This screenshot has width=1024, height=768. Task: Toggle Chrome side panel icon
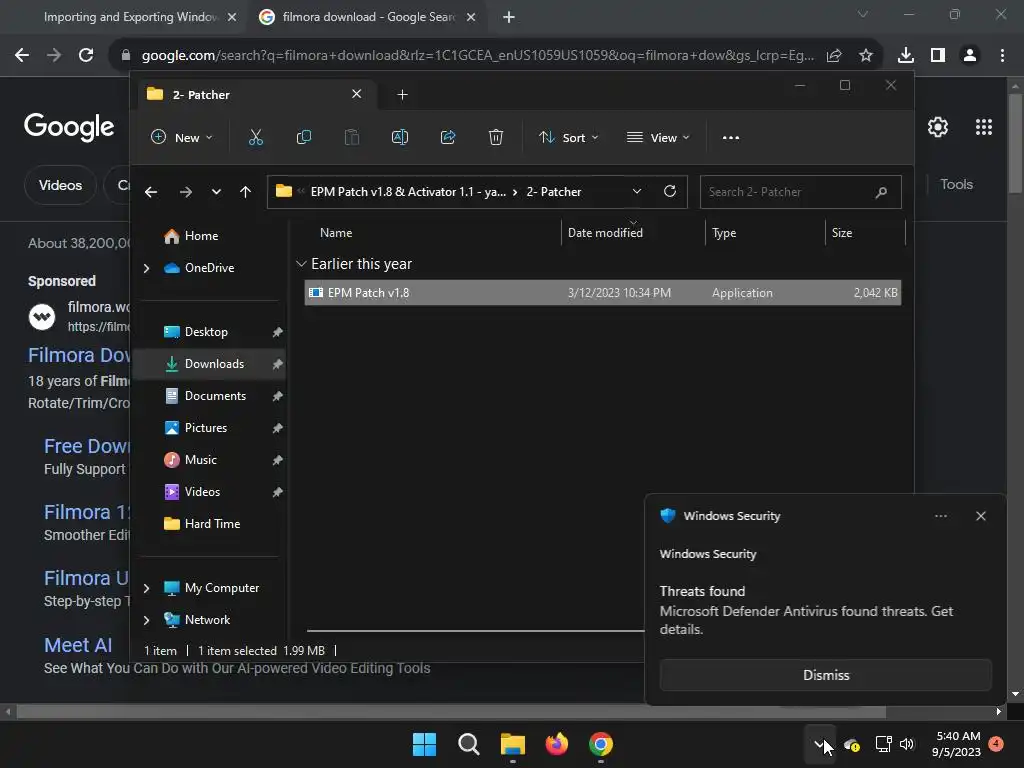click(x=938, y=56)
